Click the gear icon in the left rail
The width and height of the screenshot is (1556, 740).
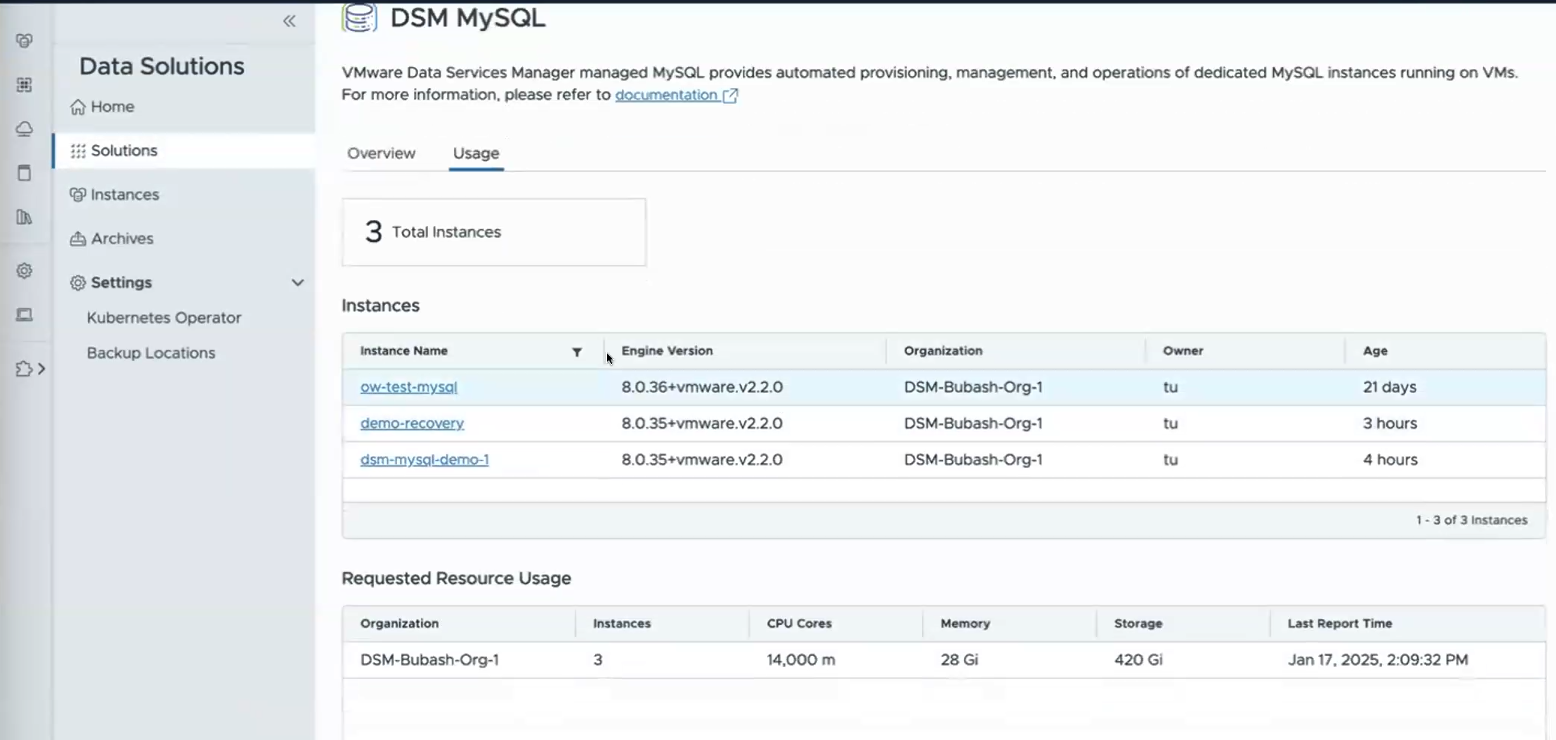(24, 271)
